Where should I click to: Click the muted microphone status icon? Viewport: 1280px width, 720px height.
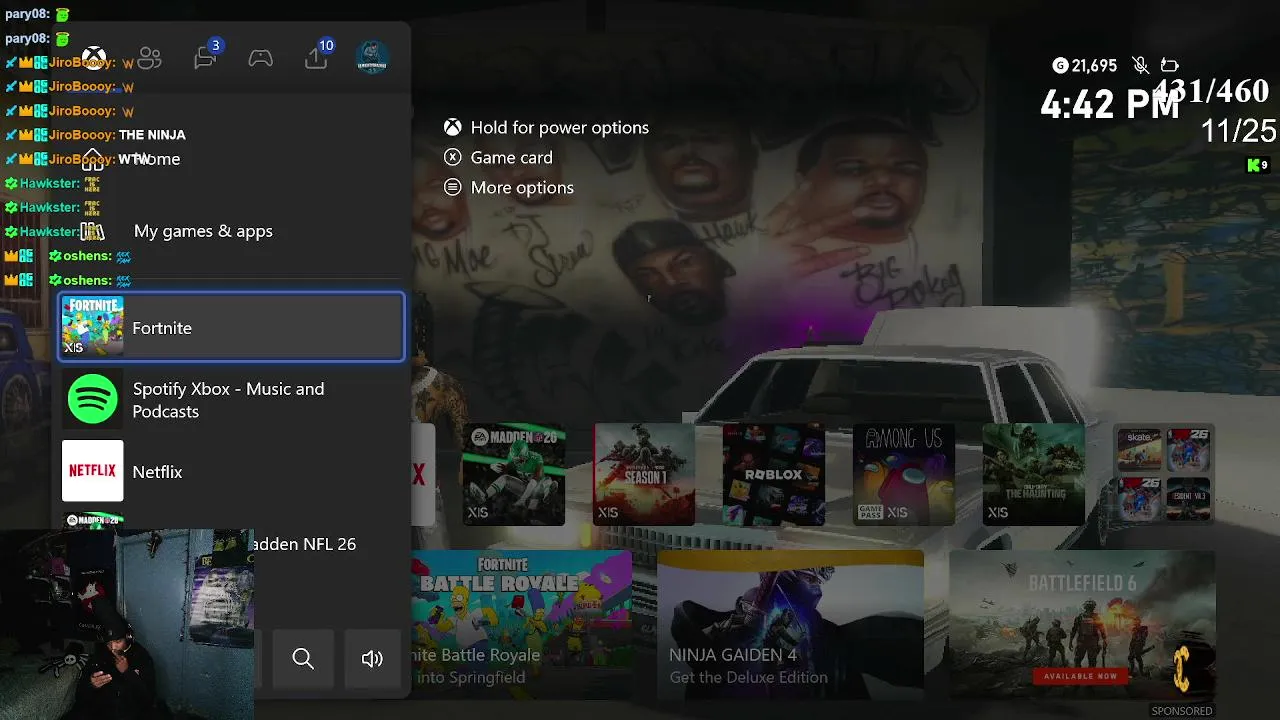(x=1140, y=66)
